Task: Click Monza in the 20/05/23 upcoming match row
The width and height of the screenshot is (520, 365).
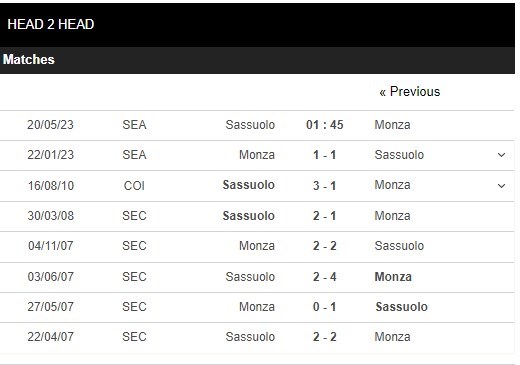Action: (392, 125)
